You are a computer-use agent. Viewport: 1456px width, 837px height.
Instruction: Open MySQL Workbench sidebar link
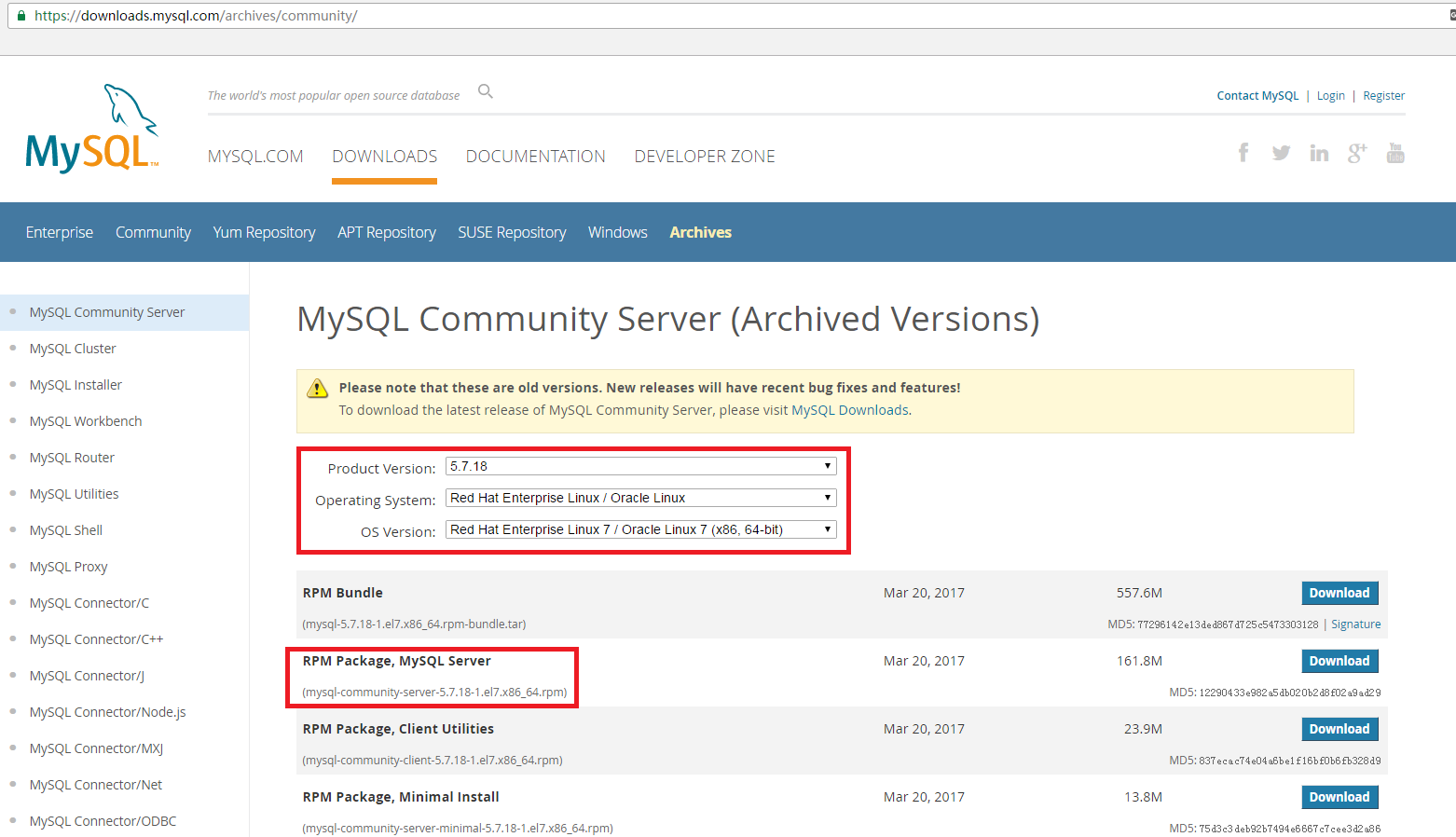pos(86,421)
